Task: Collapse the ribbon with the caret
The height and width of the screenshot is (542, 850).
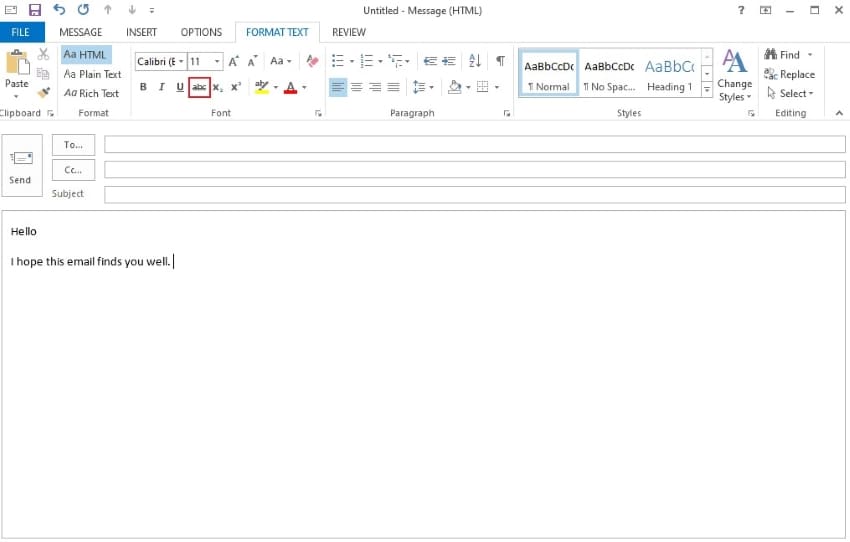Action: [x=839, y=113]
